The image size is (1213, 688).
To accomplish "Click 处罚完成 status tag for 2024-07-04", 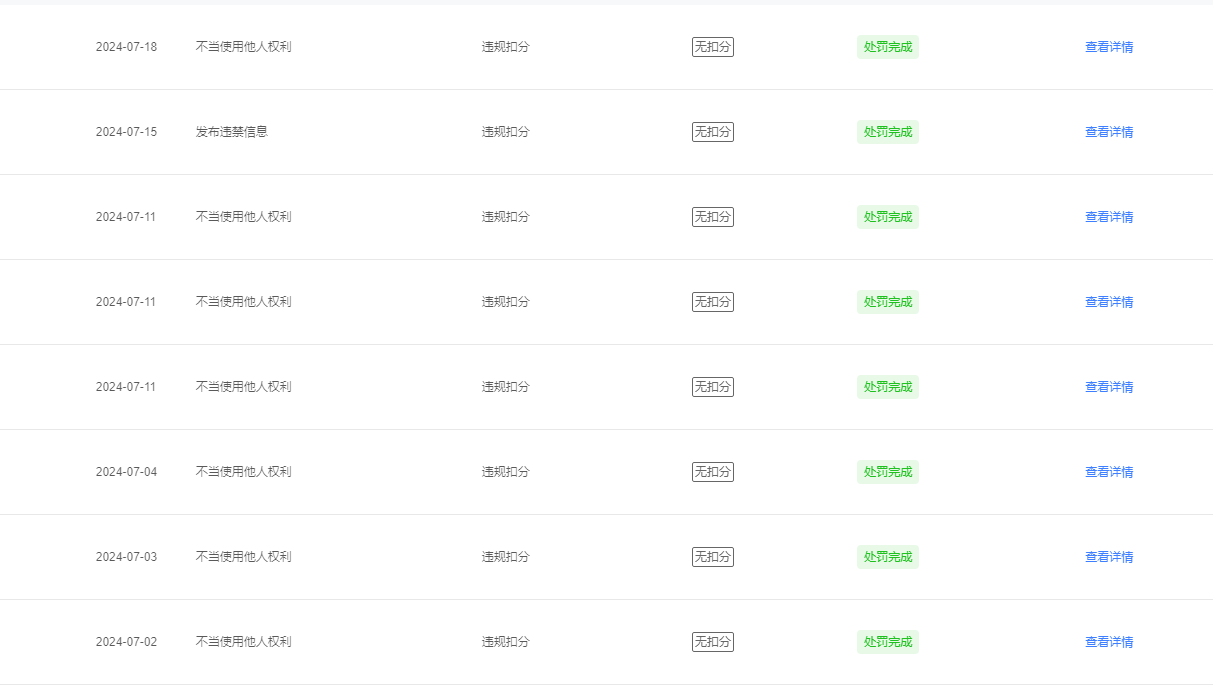I will pos(888,472).
